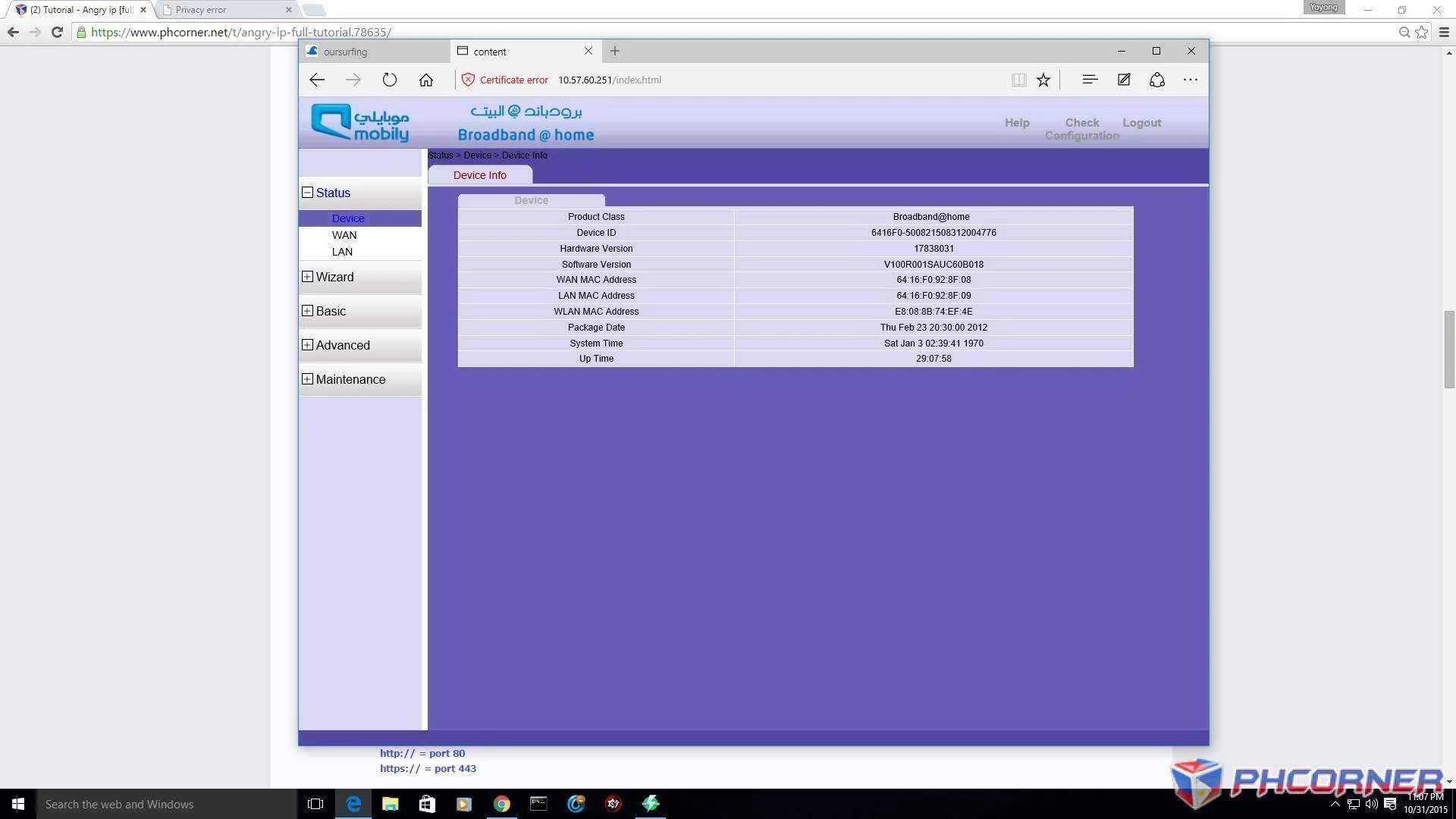Click the Check Configuration link
This screenshot has height=819, width=1456.
[1082, 129]
